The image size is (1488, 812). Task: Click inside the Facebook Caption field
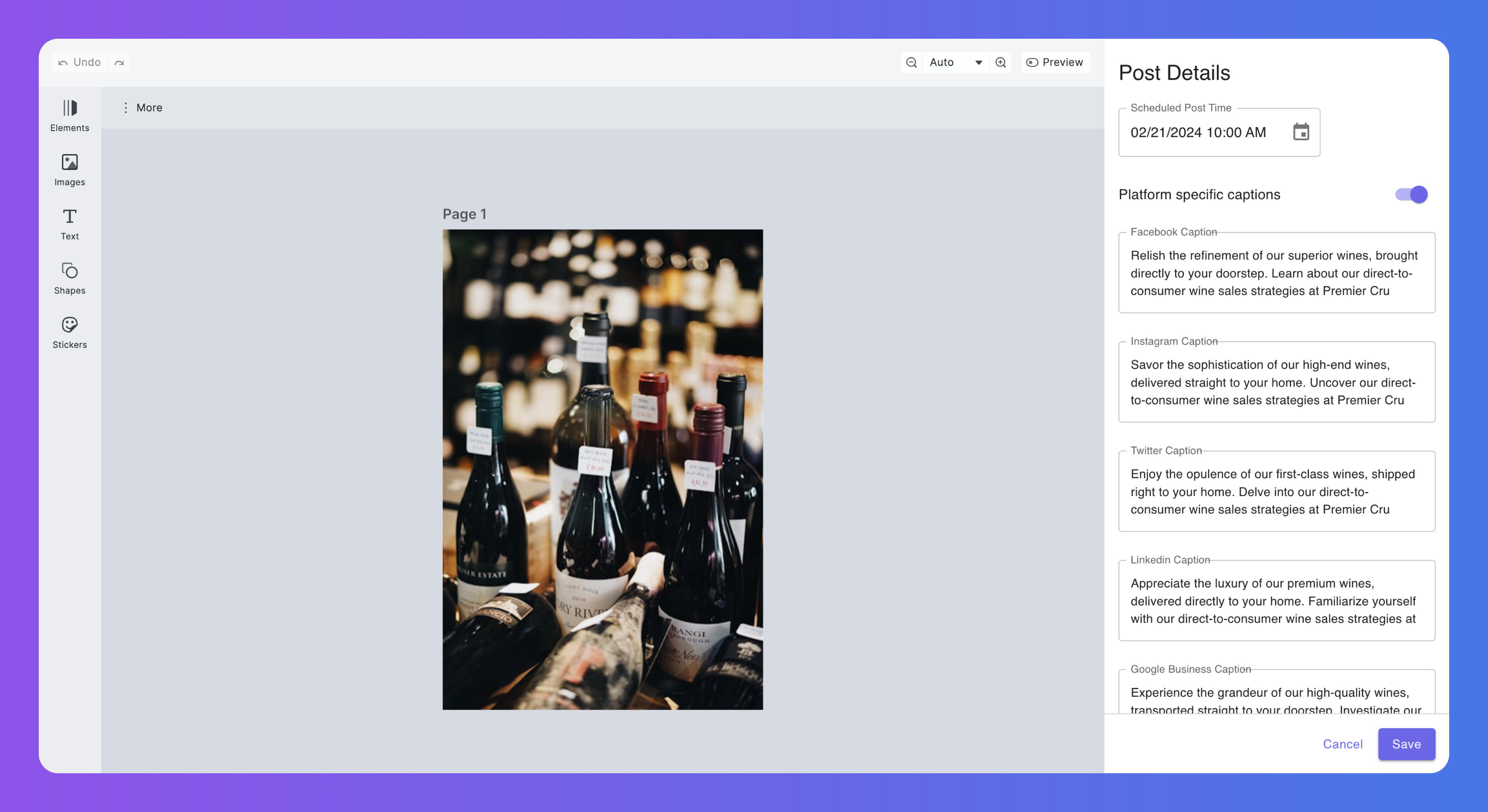click(x=1276, y=273)
